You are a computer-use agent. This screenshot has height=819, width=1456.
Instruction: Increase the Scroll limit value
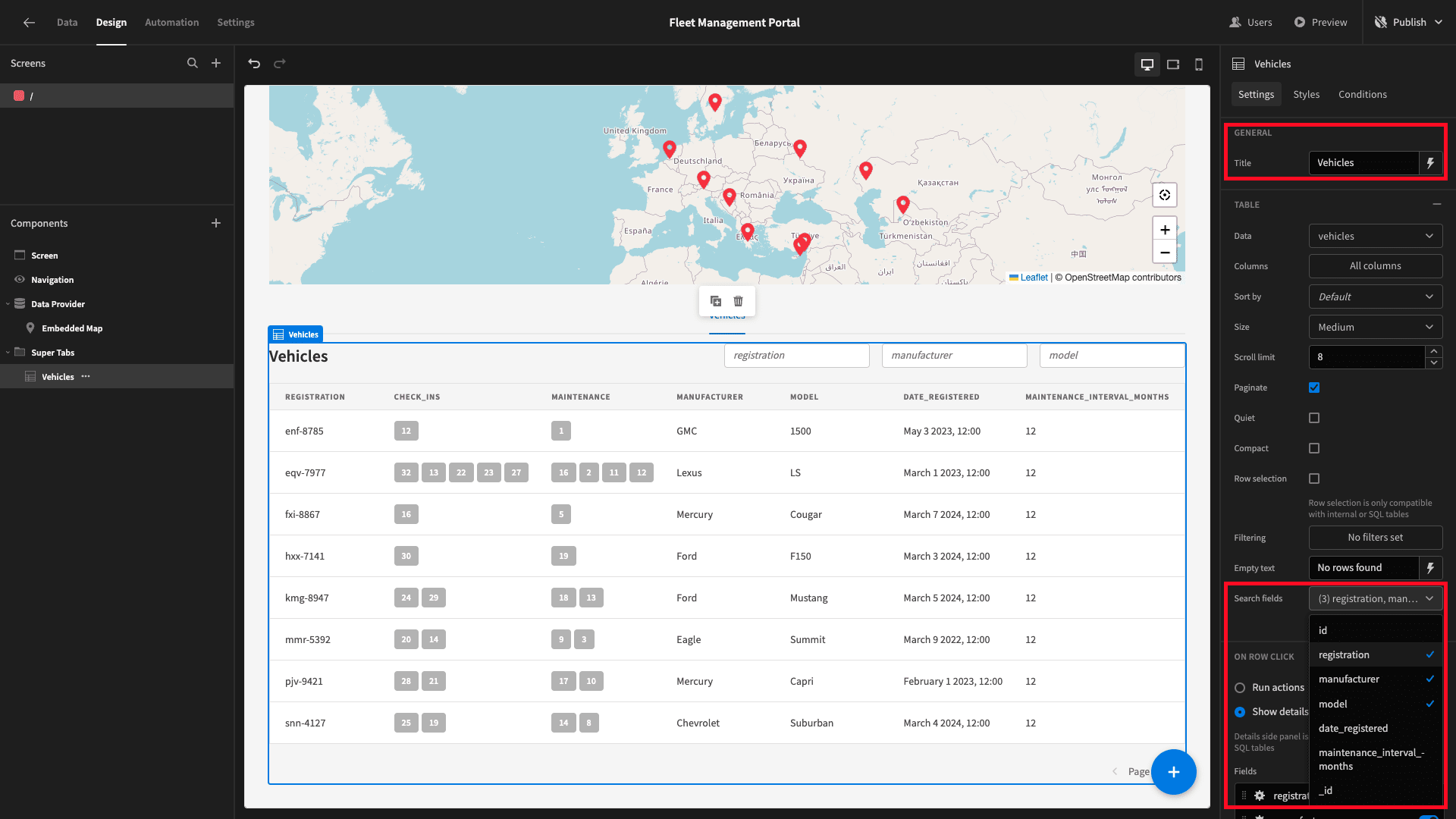point(1433,352)
